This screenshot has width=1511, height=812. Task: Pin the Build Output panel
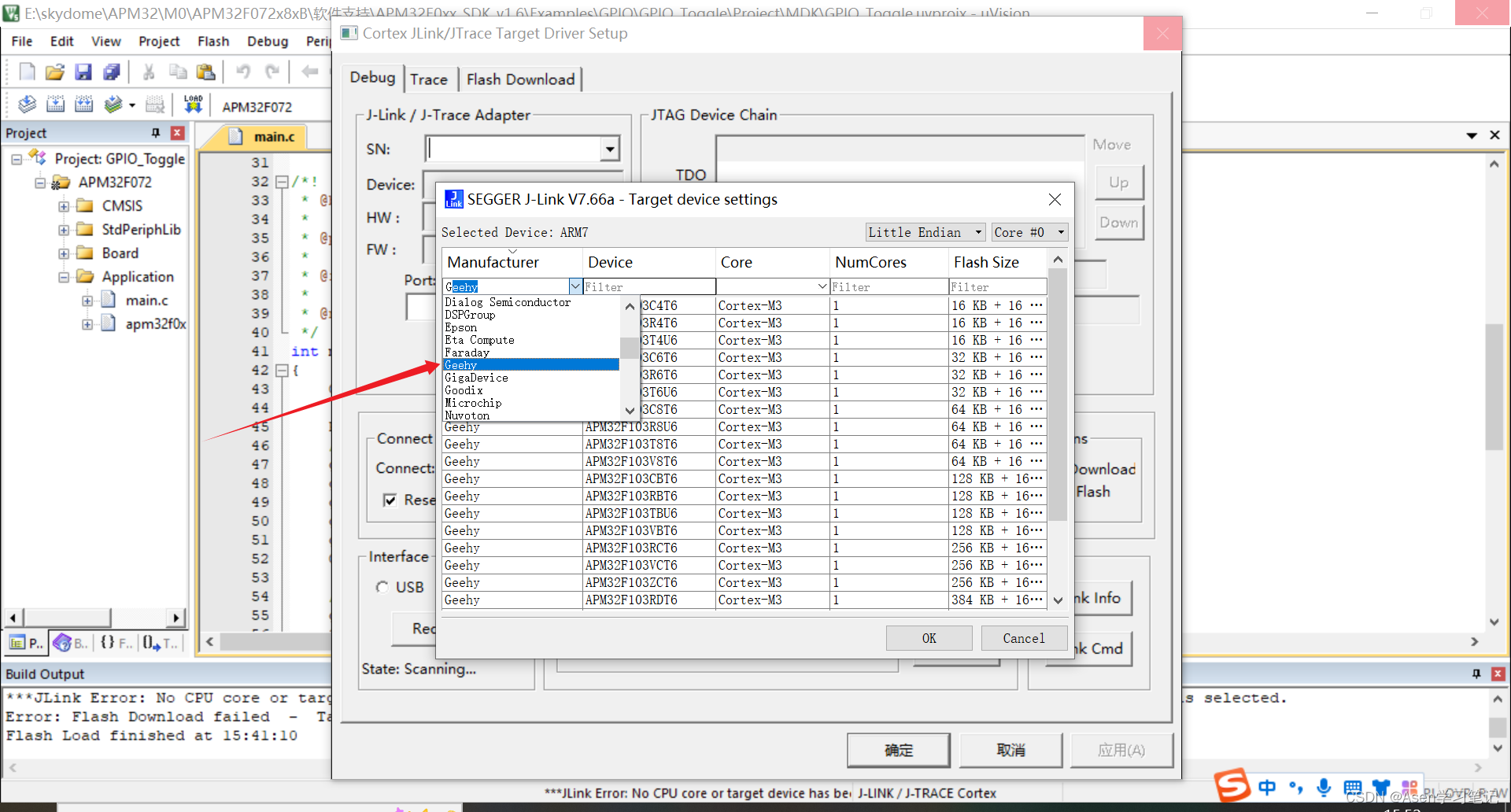click(1476, 674)
